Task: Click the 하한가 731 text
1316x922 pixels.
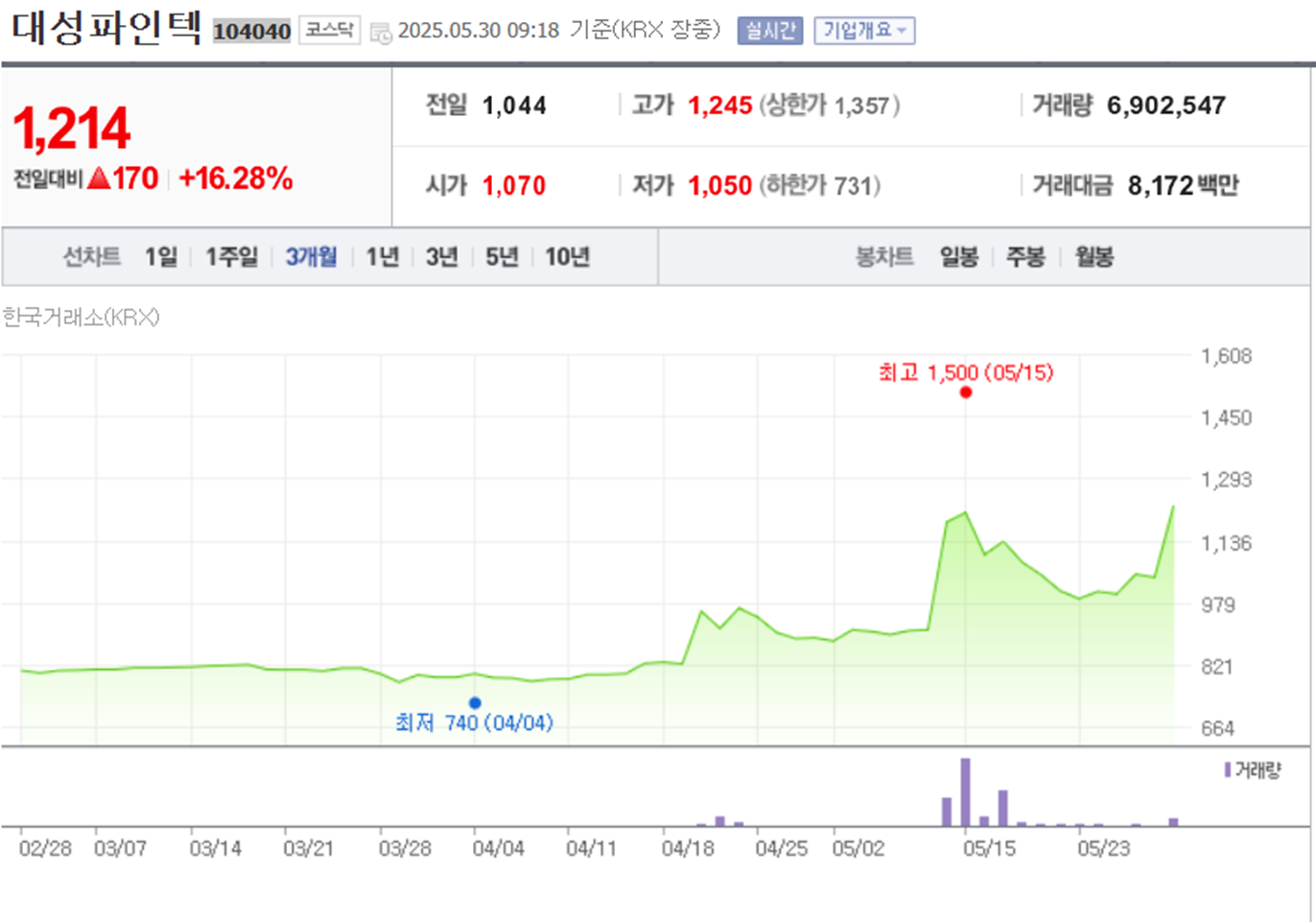Action: point(820,186)
